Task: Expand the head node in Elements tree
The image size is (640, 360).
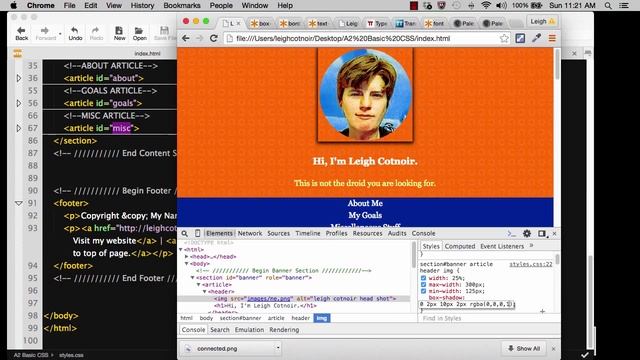Action: coord(187,257)
